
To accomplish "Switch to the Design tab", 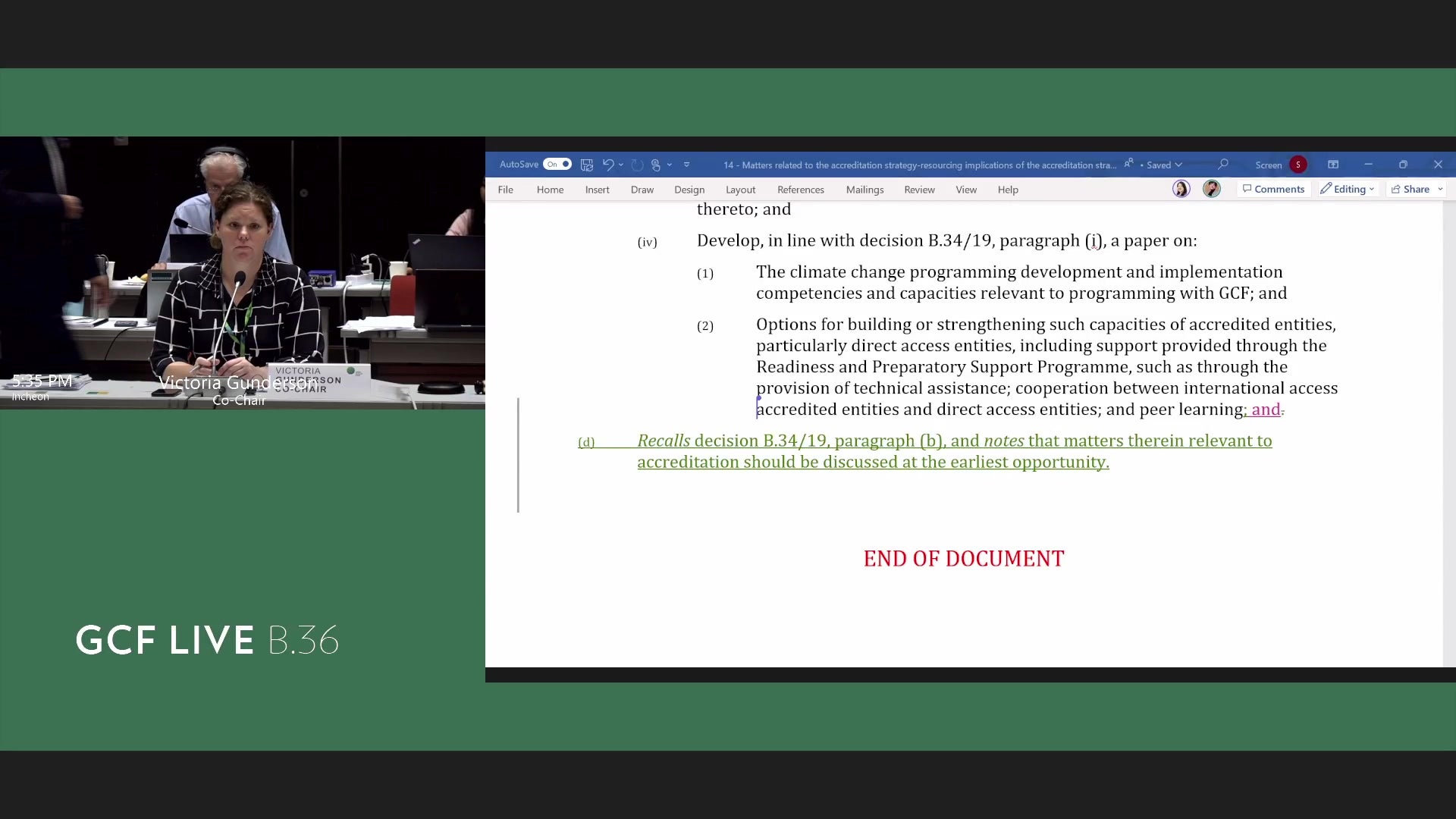I will (x=689, y=190).
